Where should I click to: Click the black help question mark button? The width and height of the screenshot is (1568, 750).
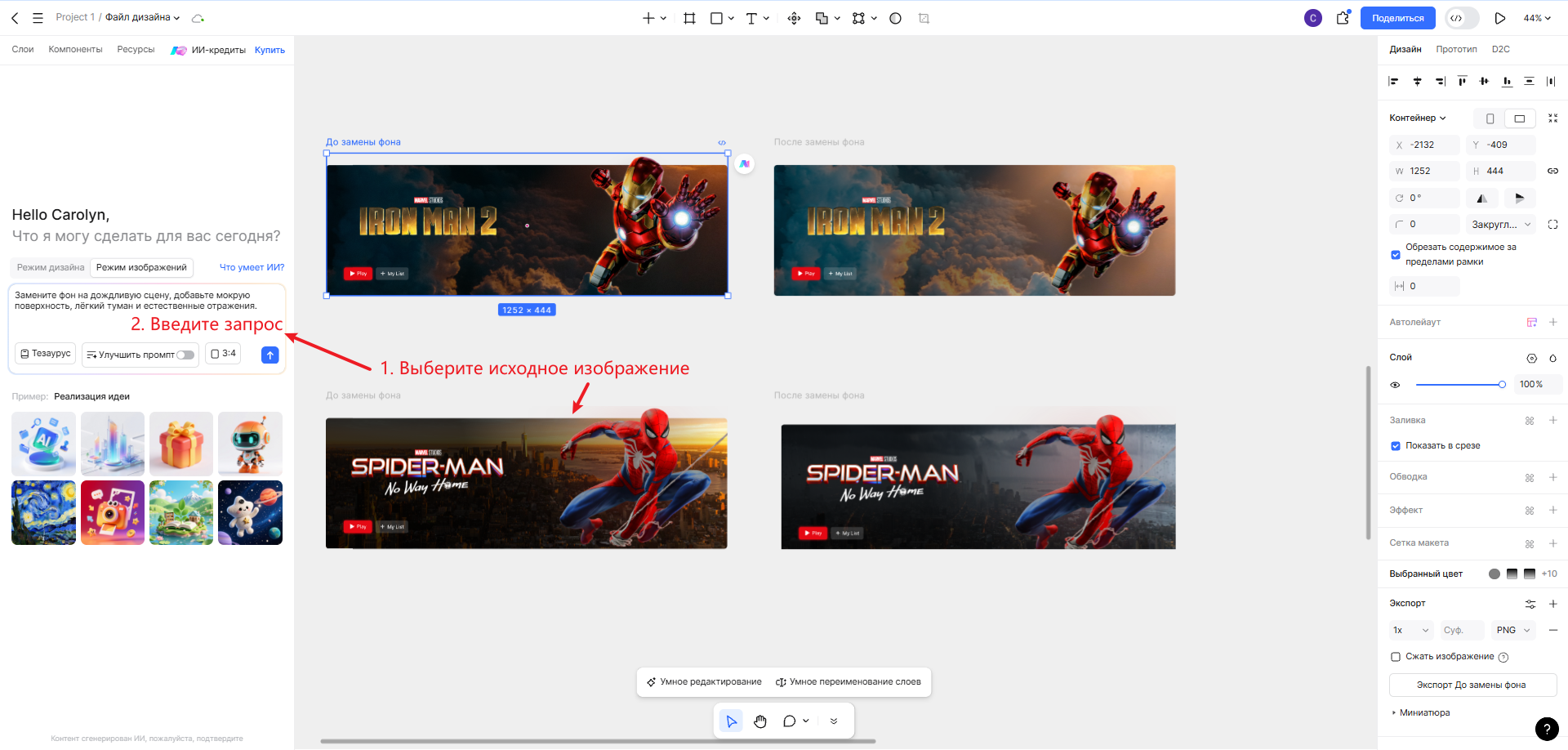1546,729
